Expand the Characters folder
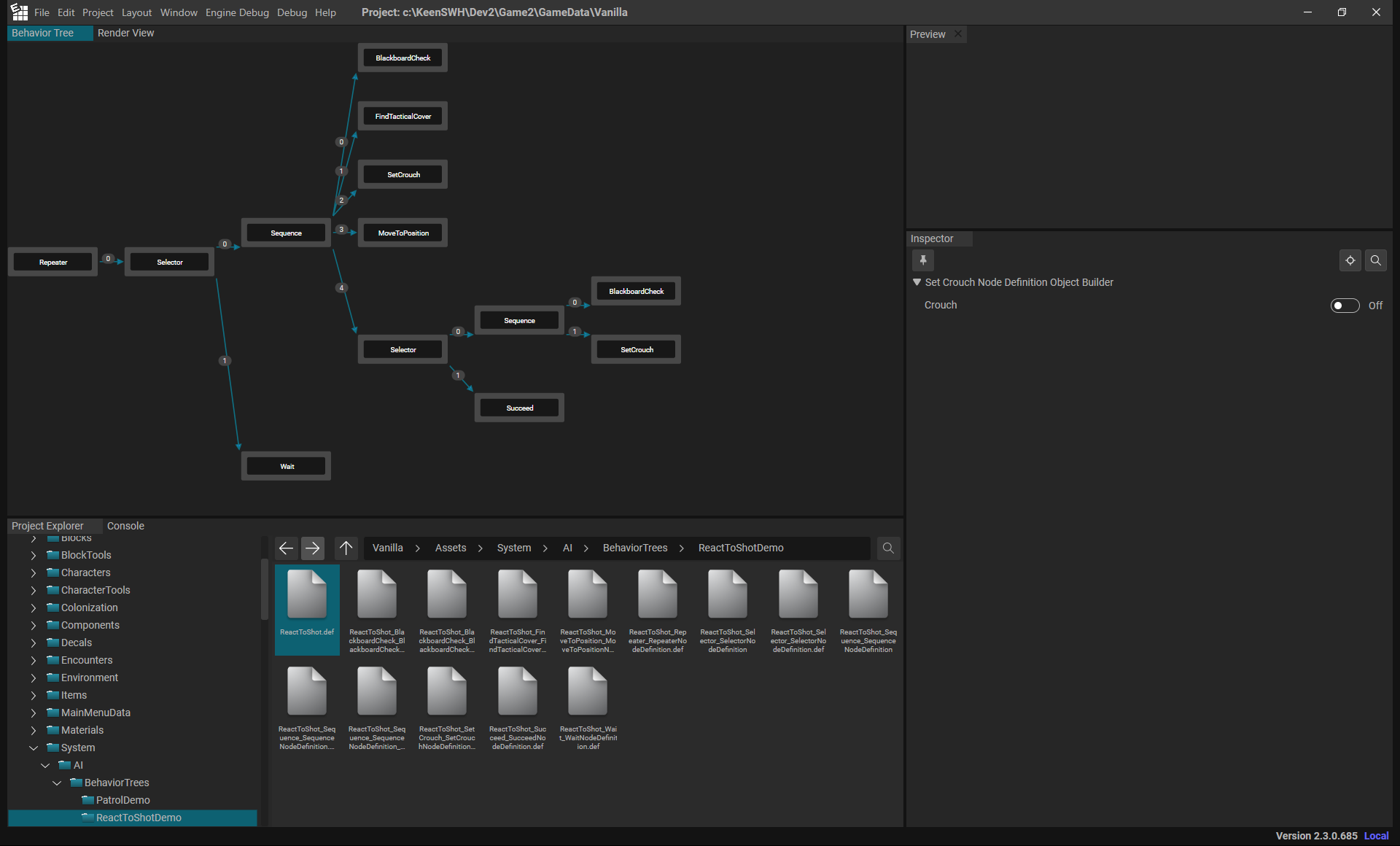The width and height of the screenshot is (1400, 846). point(34,573)
